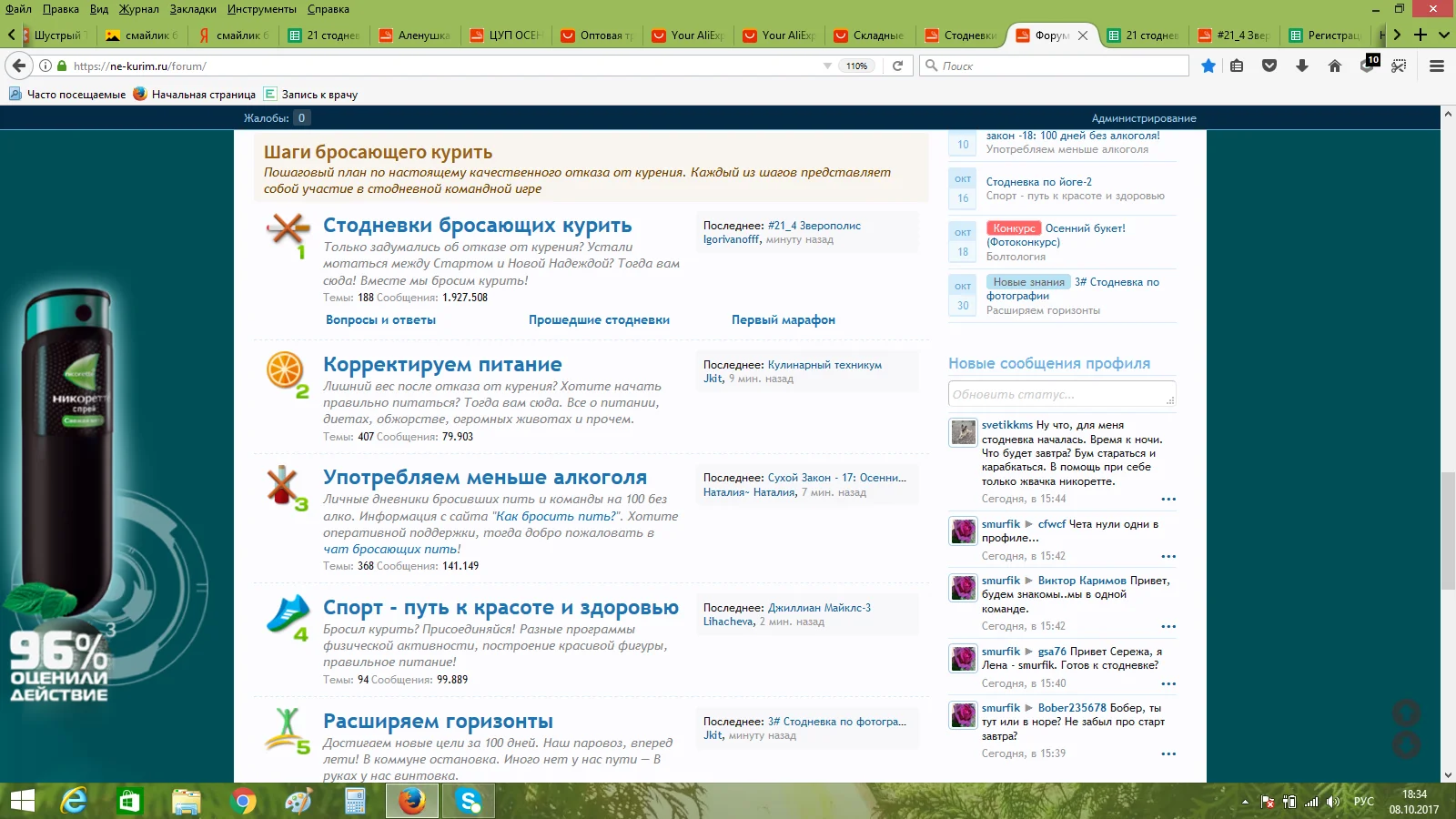Expand the URL bar history dropdown

point(827,66)
